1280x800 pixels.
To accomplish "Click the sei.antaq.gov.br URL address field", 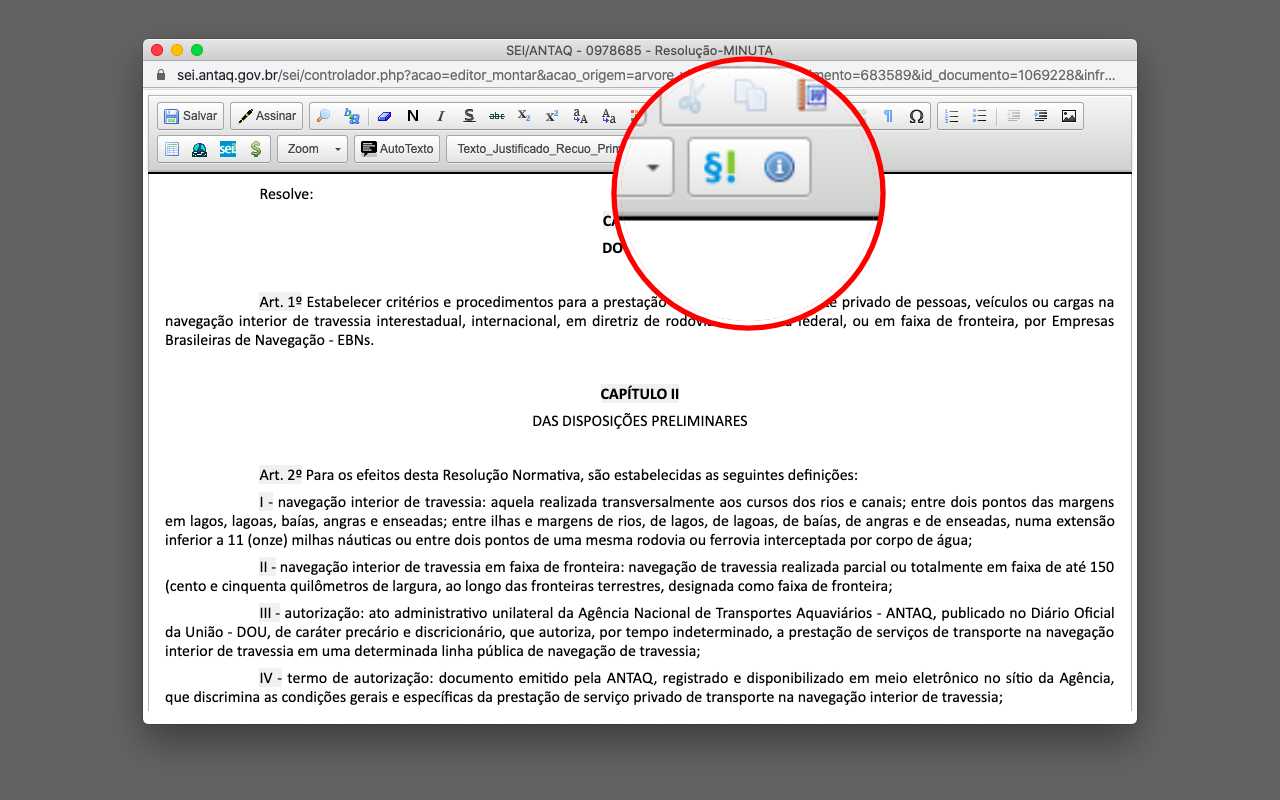I will [x=645, y=75].
